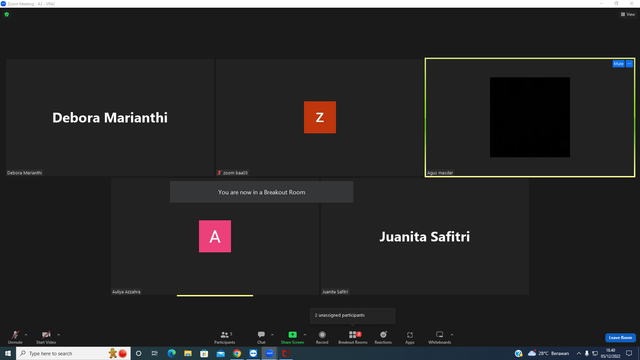Expand the chat options arrow
This screenshot has height=360, width=640.
pos(272,335)
